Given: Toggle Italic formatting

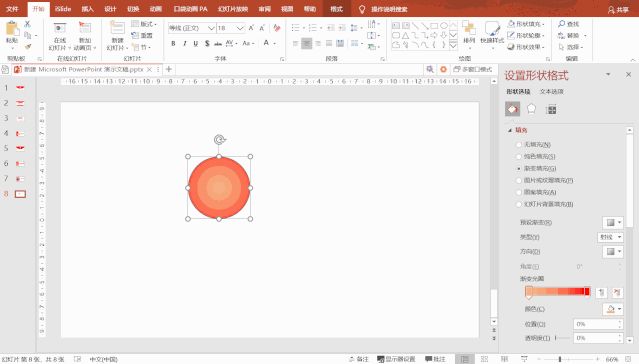Looking at the screenshot, I should (x=185, y=44).
